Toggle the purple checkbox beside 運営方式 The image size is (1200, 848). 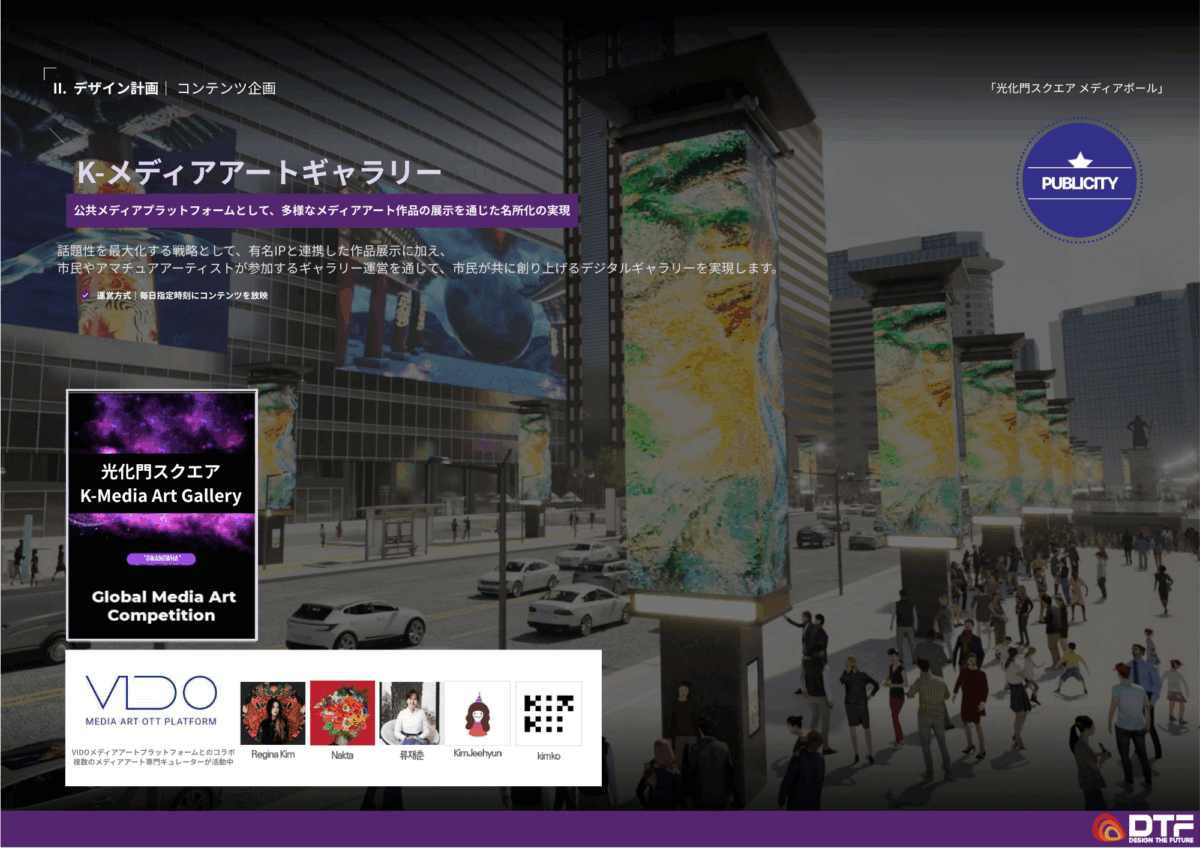86,296
